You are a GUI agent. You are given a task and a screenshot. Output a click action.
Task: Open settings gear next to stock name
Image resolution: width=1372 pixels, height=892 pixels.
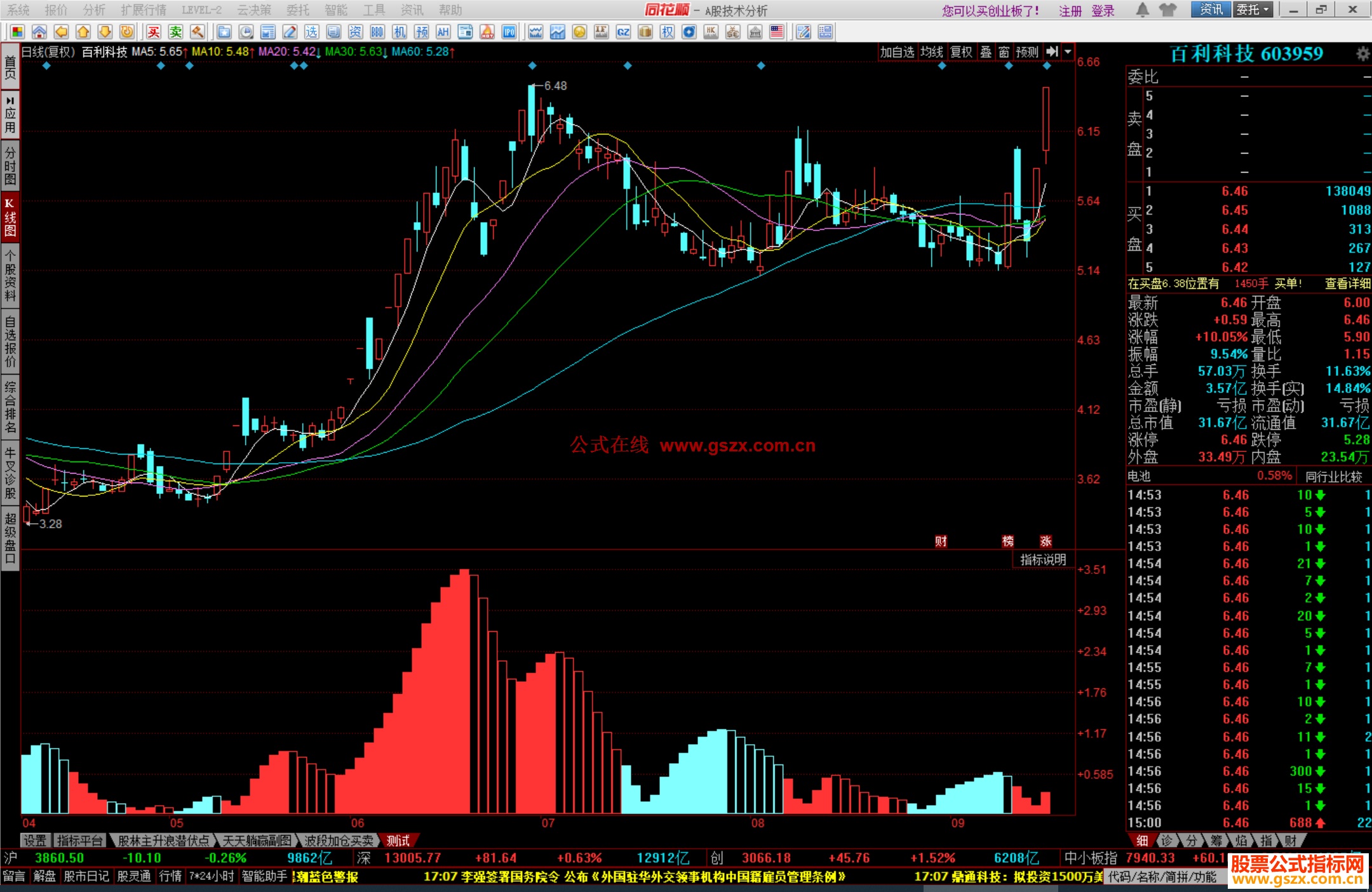[x=1362, y=54]
